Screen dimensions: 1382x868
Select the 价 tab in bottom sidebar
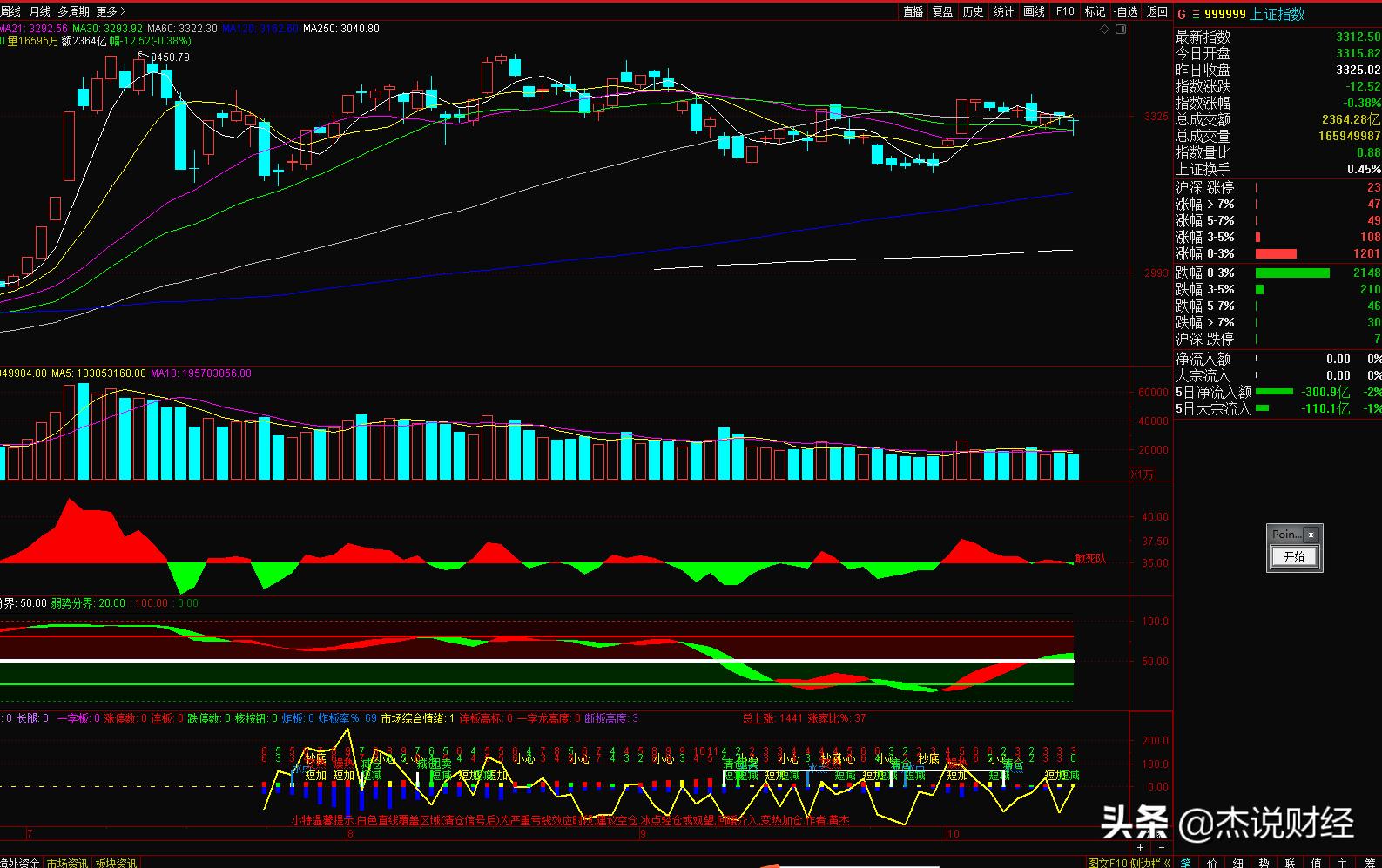click(1211, 862)
